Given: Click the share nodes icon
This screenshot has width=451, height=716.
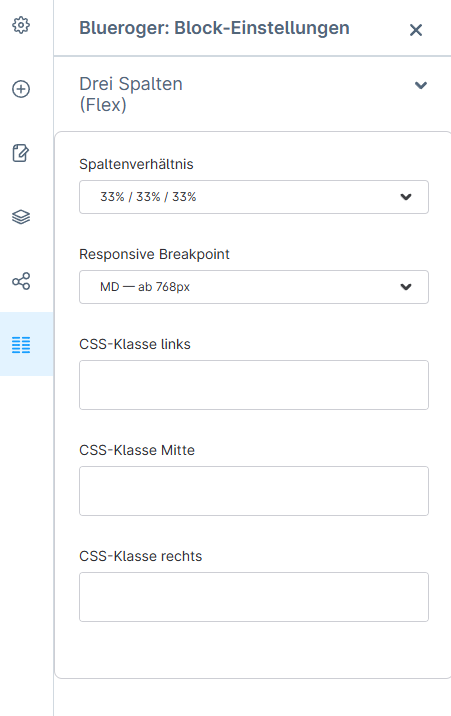Looking at the screenshot, I should click(21, 281).
